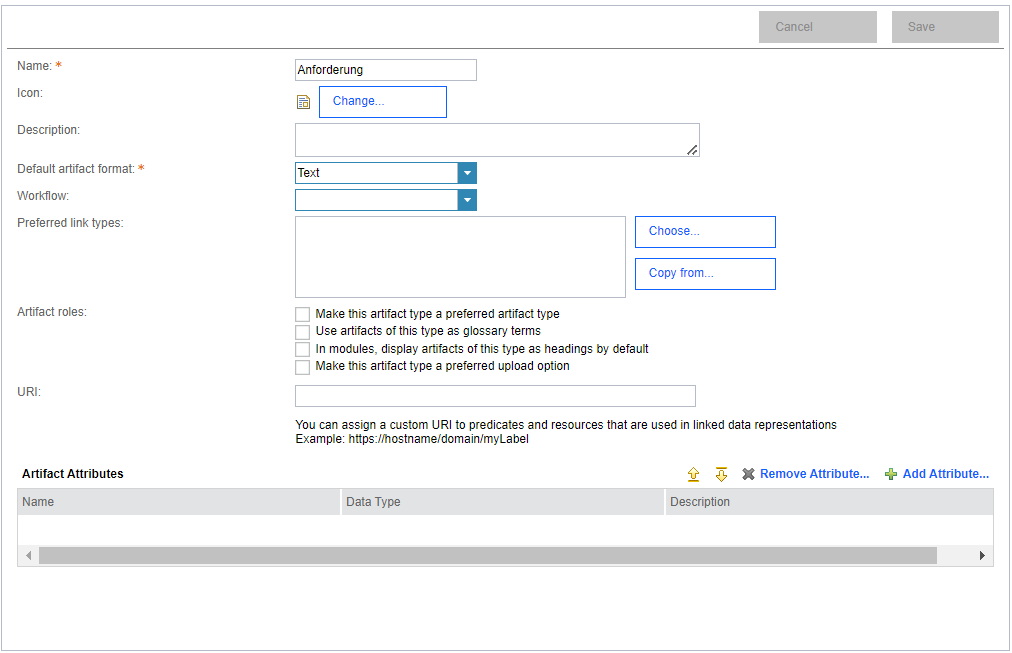Click the Name field containing Anforderung
1012x653 pixels.
385,70
